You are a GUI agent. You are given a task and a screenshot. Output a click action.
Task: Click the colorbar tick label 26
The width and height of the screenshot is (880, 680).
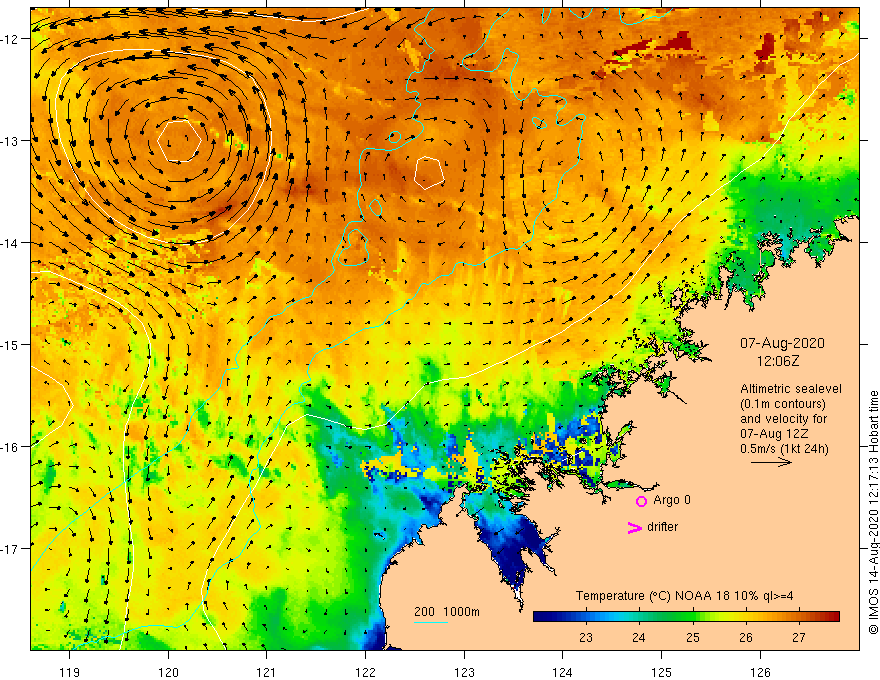coord(746,637)
